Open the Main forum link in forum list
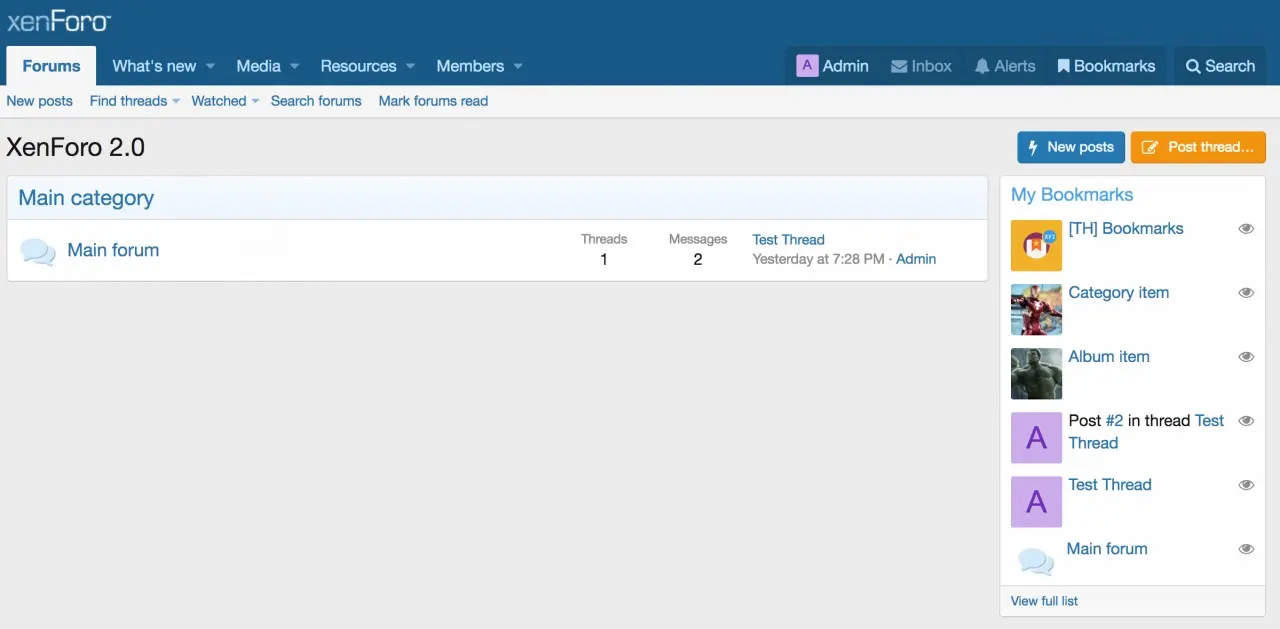The width and height of the screenshot is (1280, 629). point(113,250)
